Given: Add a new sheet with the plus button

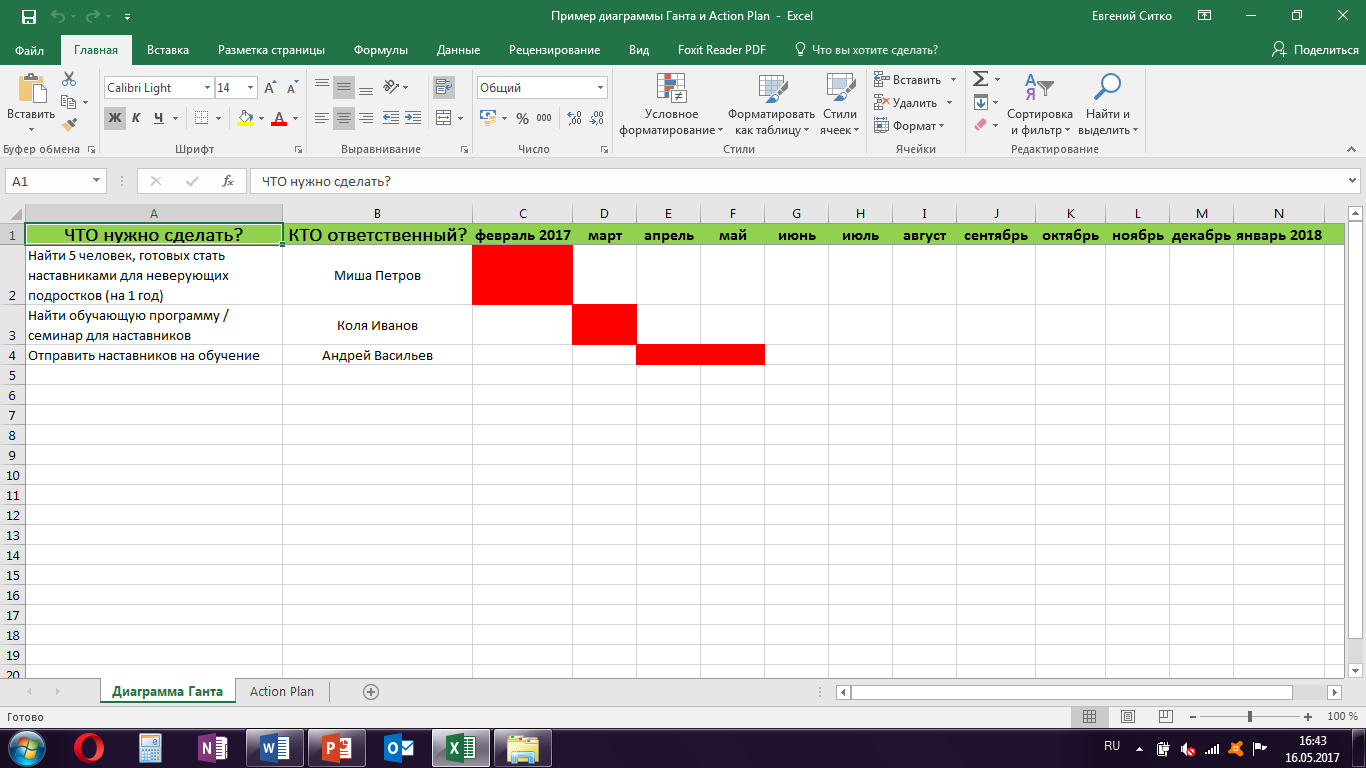Looking at the screenshot, I should coord(371,691).
